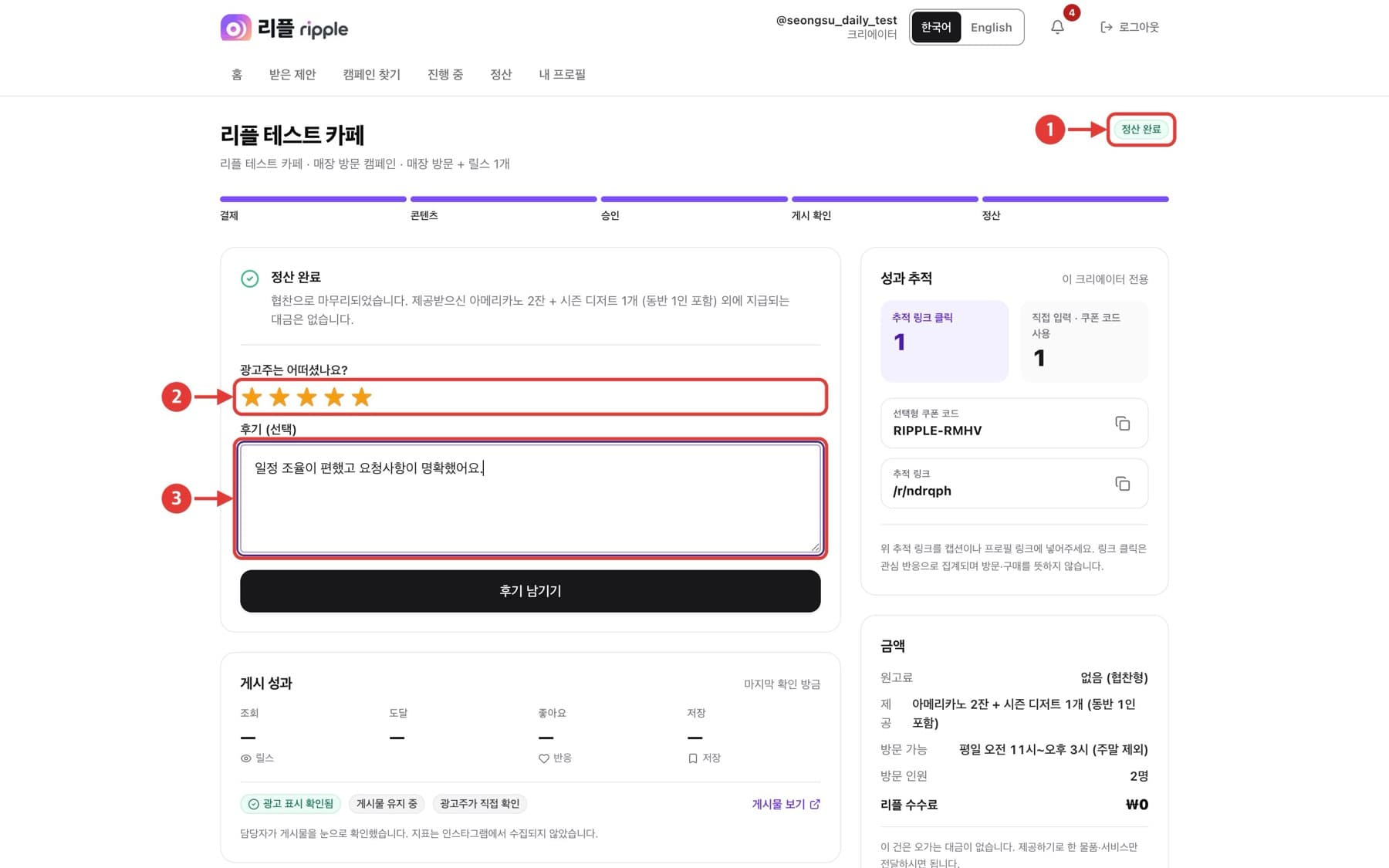
Task: Click the 게시 확인 progress step bar
Action: 885,199
